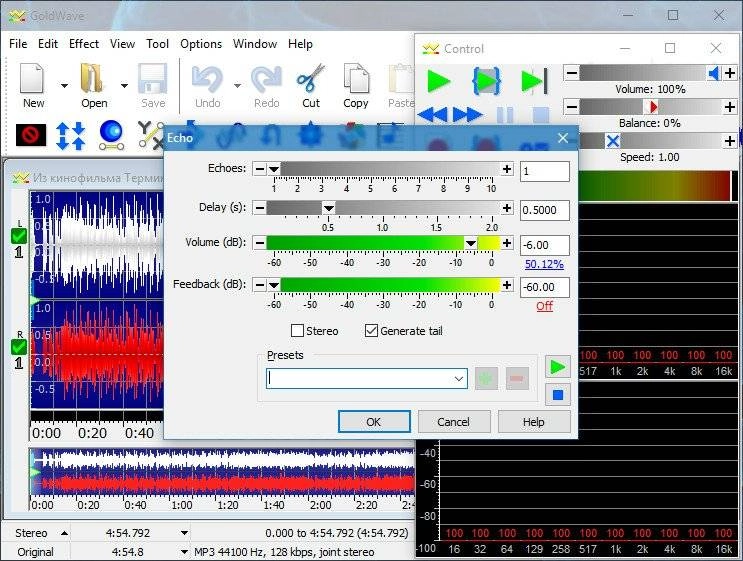
Task: Click OK in the Echo dialog
Action: (x=374, y=422)
